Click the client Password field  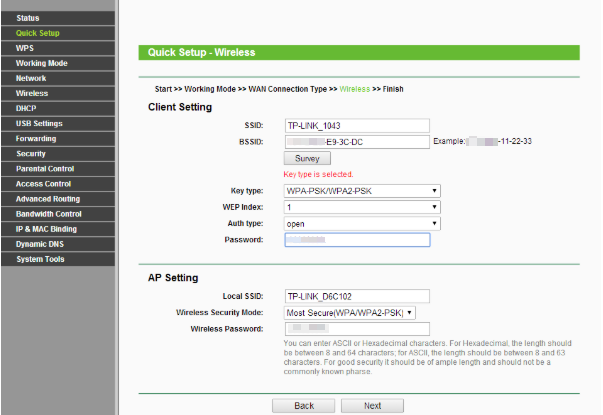(x=356, y=240)
